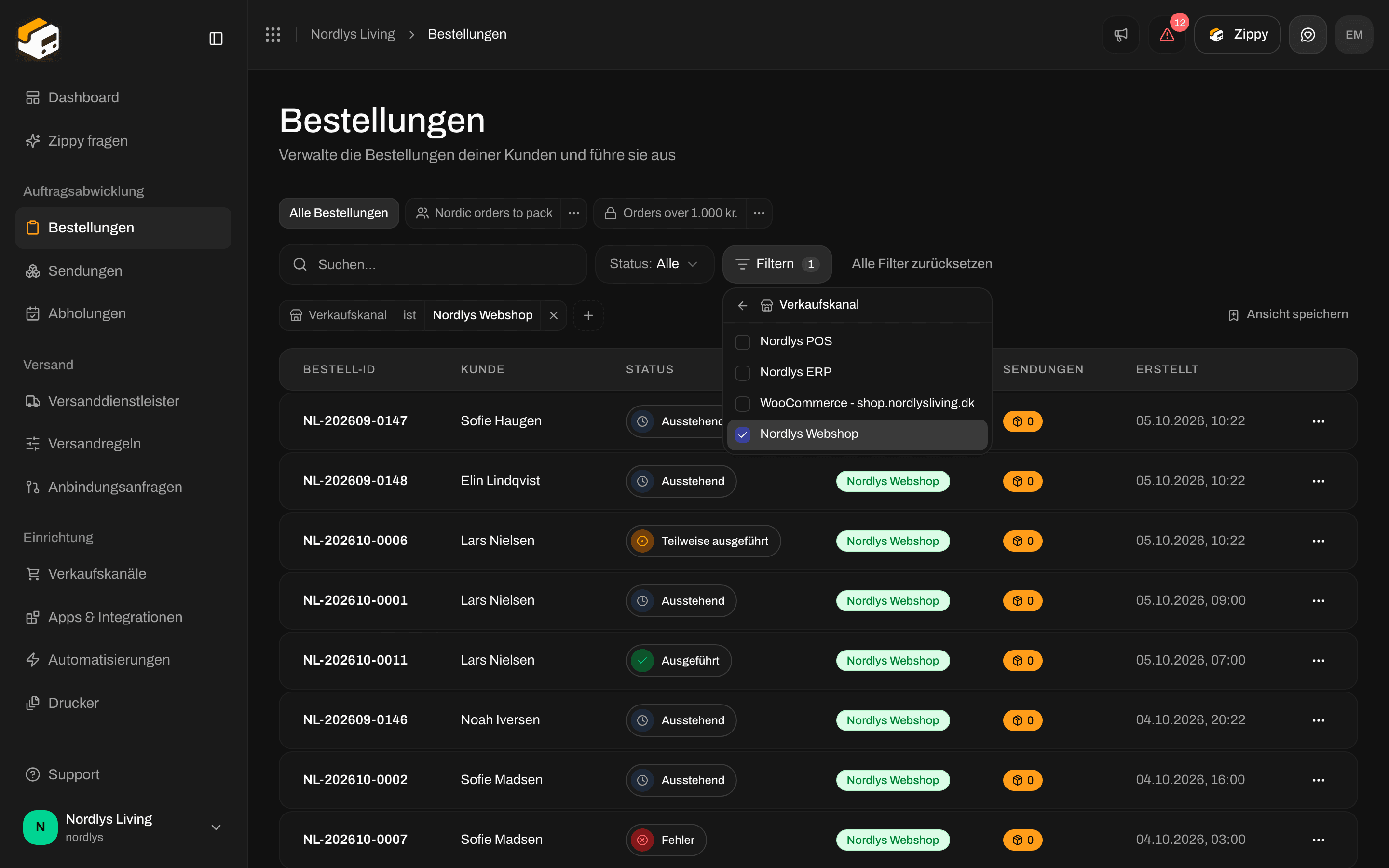
Task: Remove the Nordlys Webshop filter chip with the X
Action: click(x=553, y=315)
